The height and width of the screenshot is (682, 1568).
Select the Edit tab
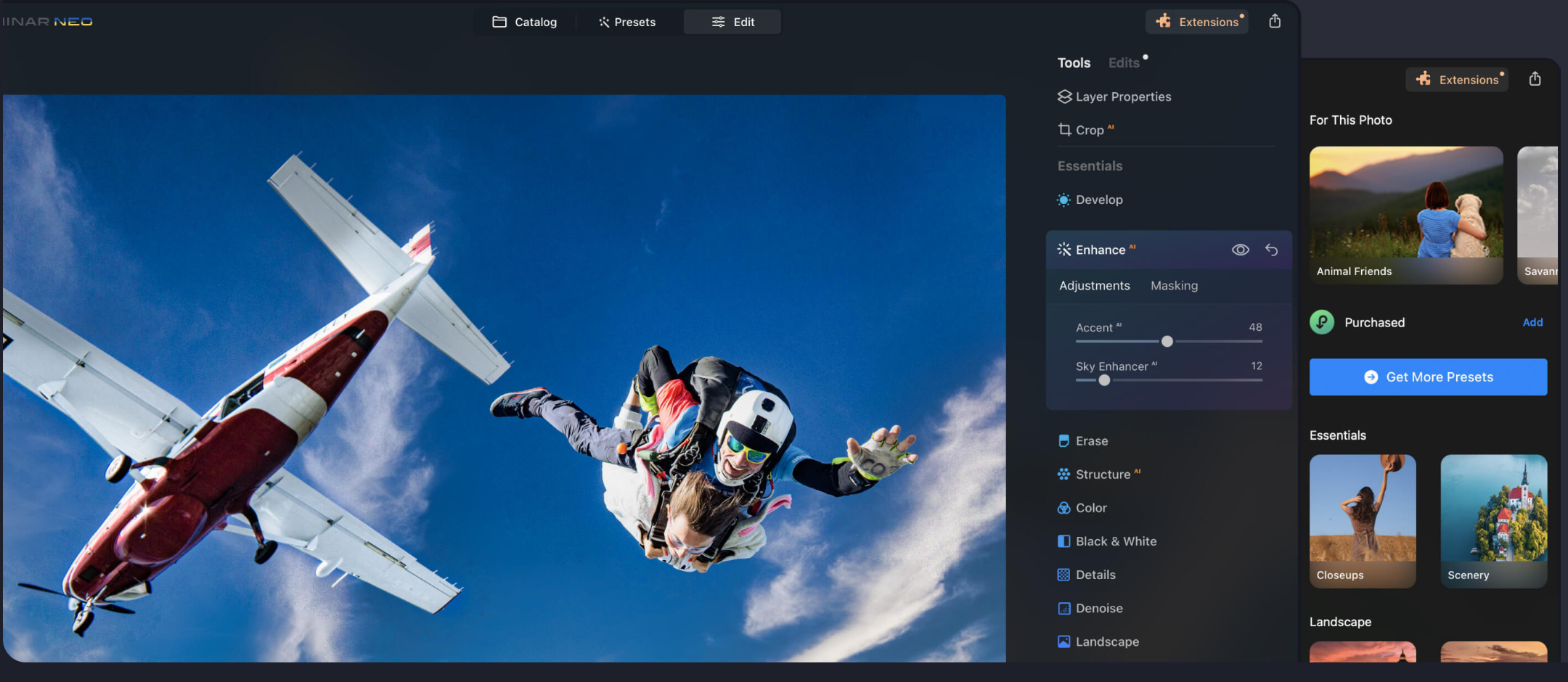pyautogui.click(x=732, y=22)
